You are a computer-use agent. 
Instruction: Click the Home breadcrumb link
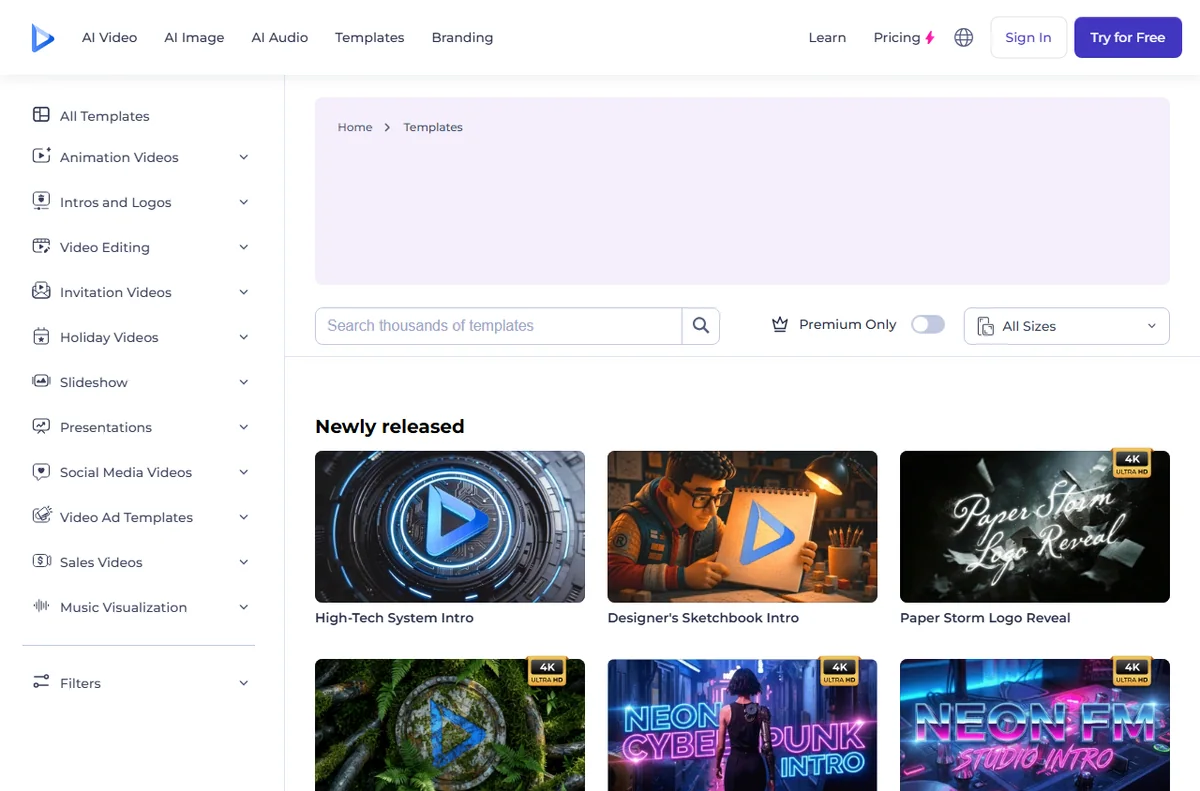[355, 127]
